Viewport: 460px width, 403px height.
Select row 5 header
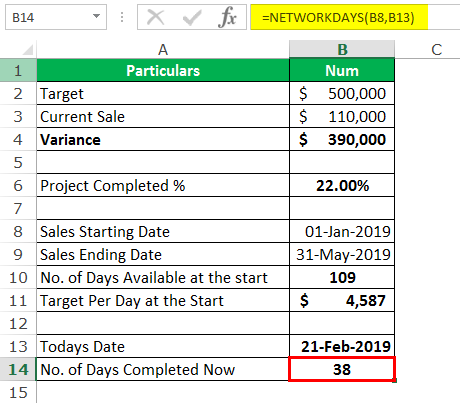point(18,162)
